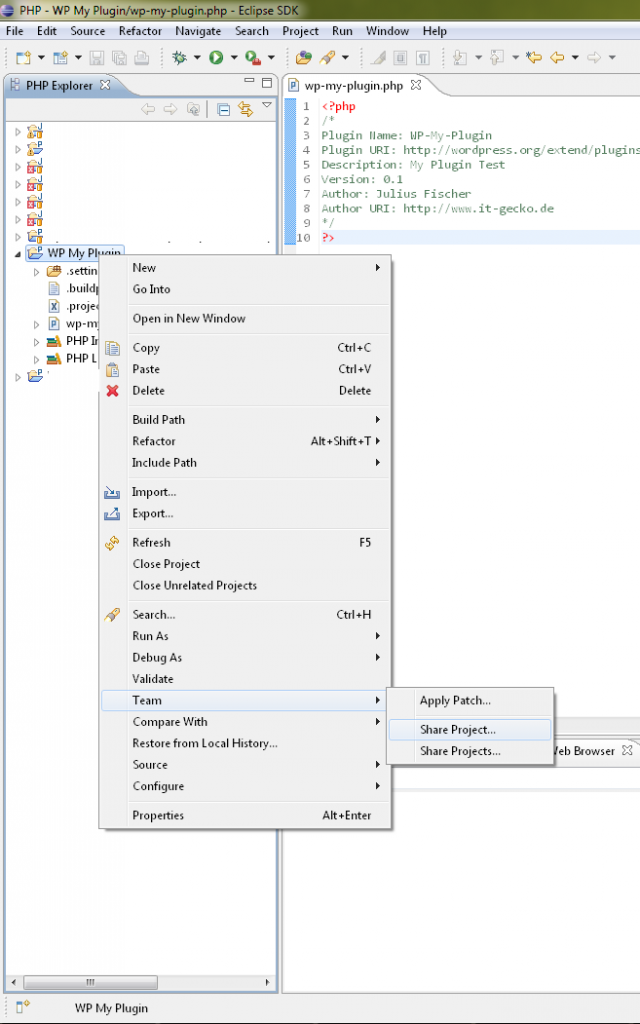Click the Refresh icon in context menu
The height and width of the screenshot is (1024, 640).
[113, 543]
